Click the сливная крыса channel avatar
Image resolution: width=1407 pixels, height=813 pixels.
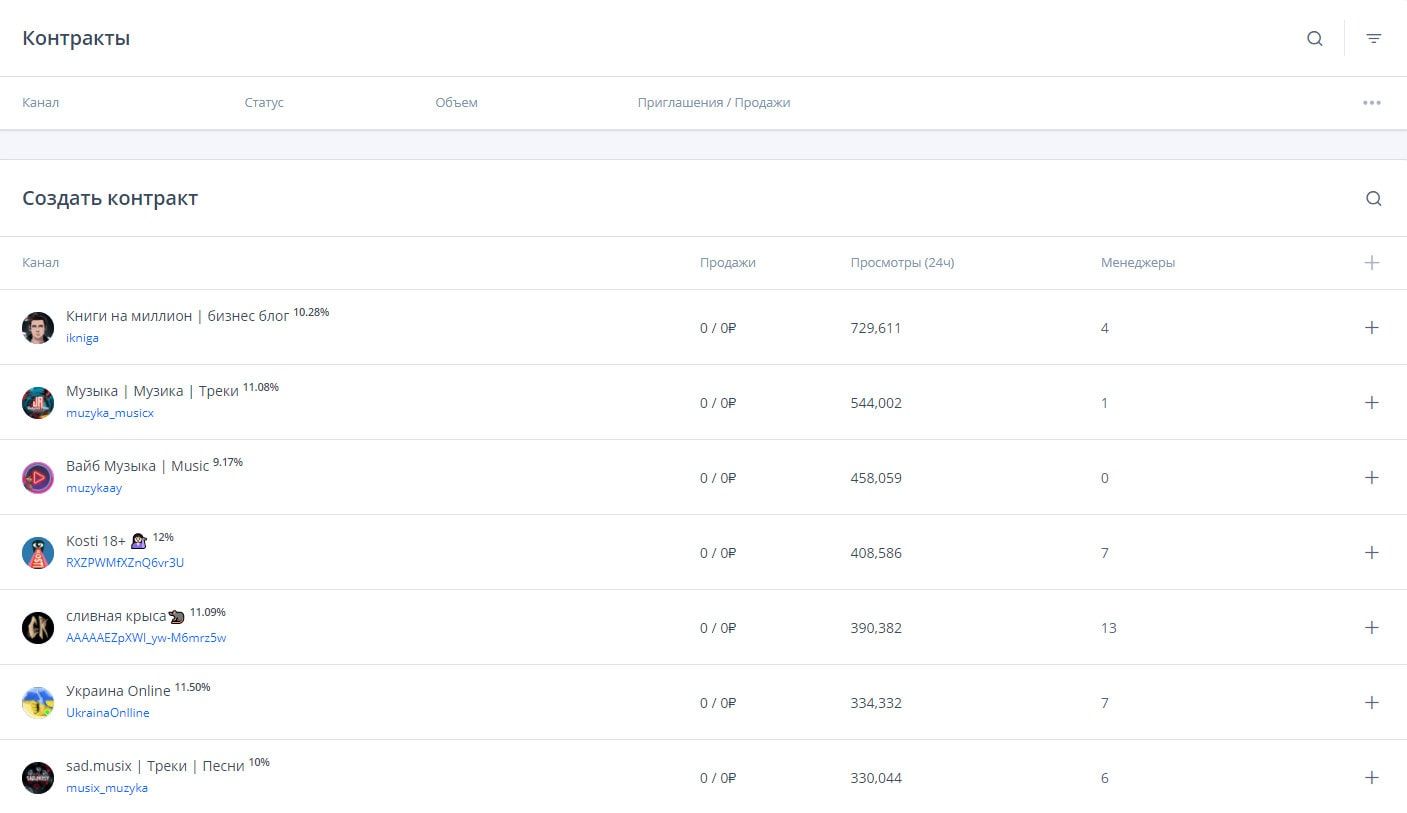pos(38,628)
